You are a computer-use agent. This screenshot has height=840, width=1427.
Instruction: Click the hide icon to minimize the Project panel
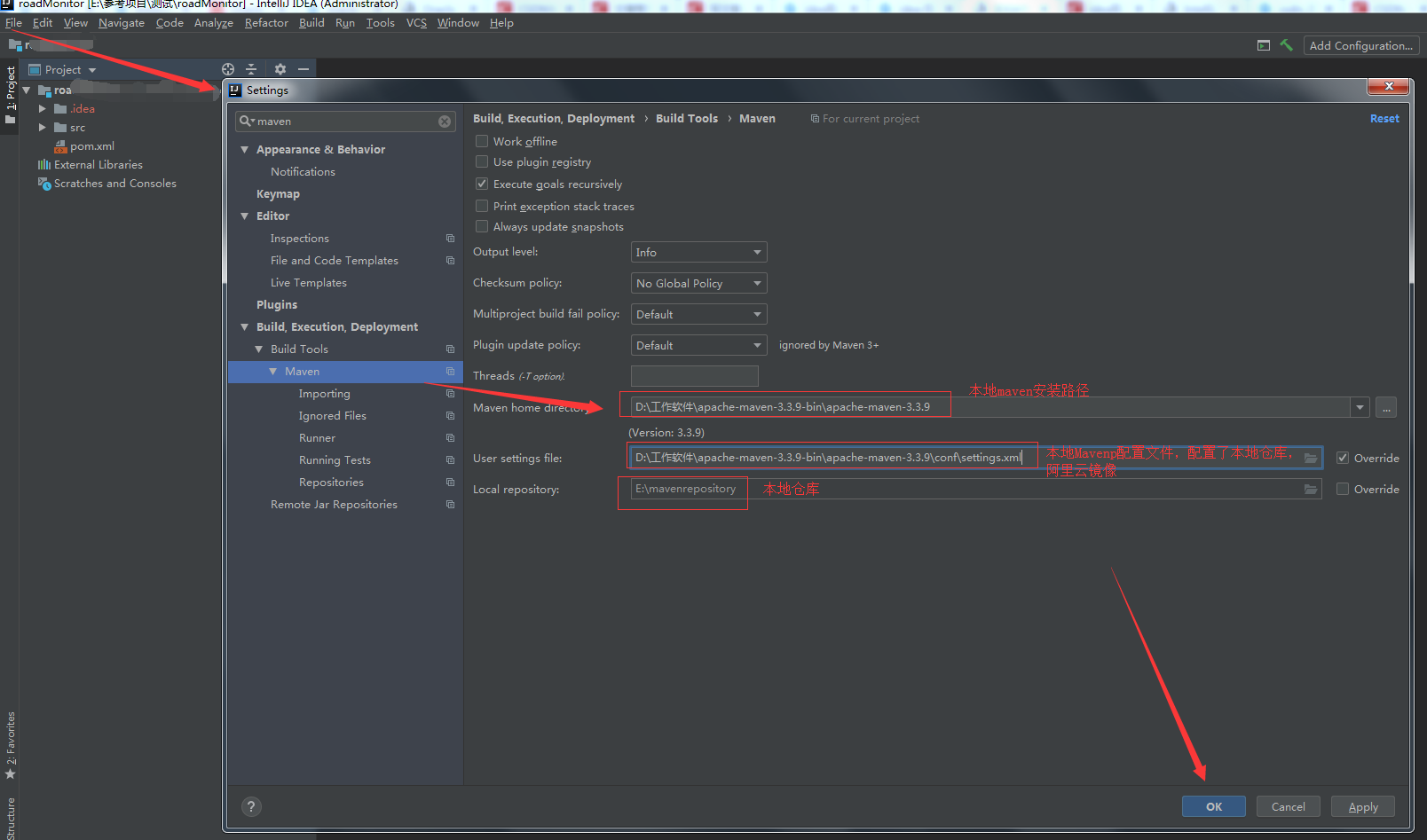coord(304,69)
